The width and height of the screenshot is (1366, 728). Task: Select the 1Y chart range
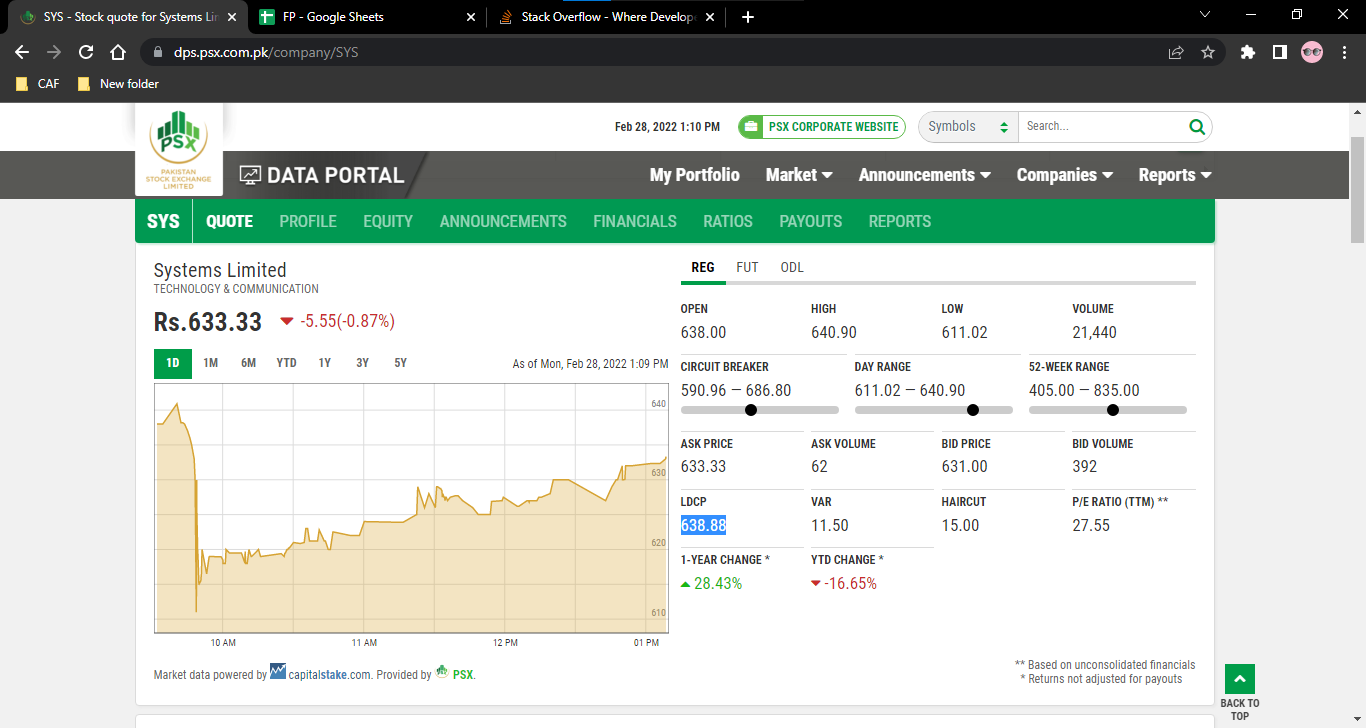tap(325, 363)
